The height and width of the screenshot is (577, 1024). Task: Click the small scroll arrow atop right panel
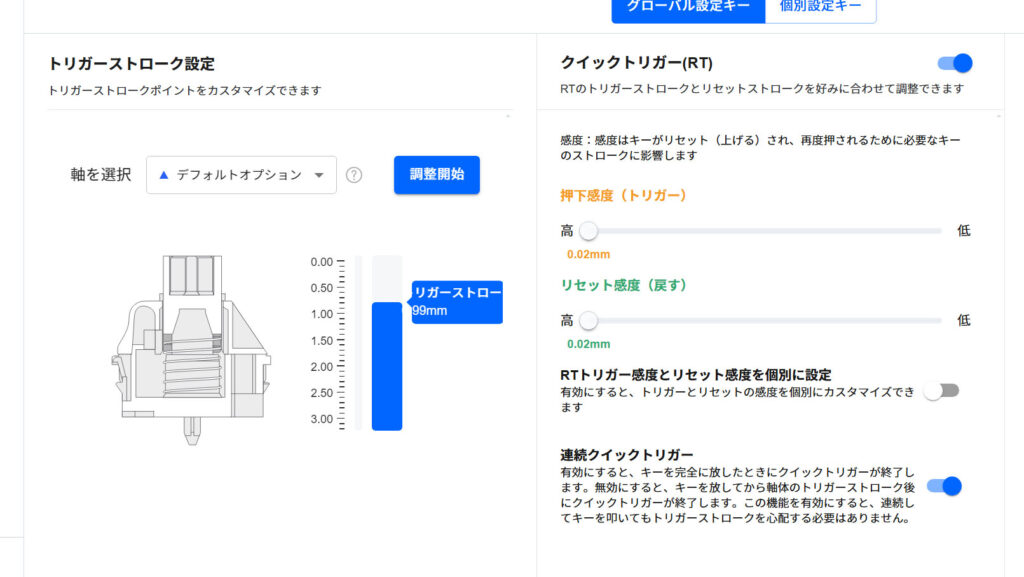[997, 116]
